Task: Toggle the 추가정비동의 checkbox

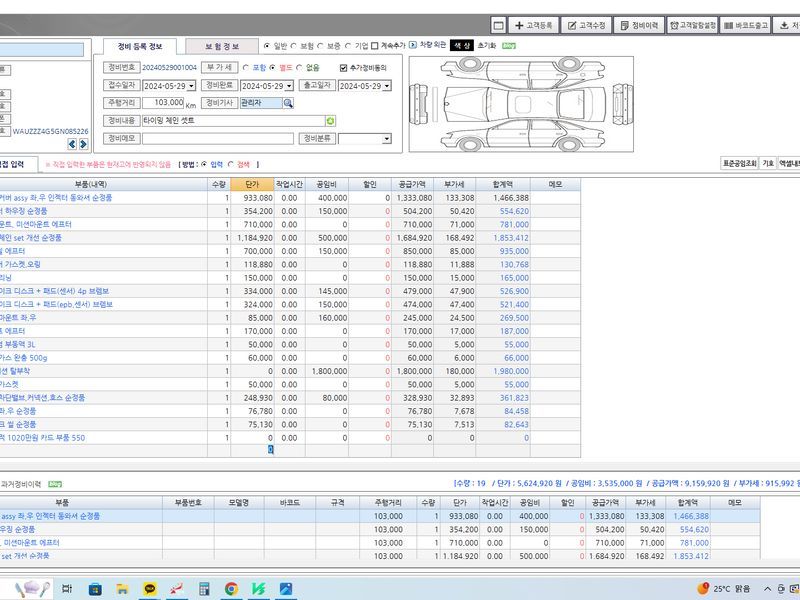Action: click(343, 67)
